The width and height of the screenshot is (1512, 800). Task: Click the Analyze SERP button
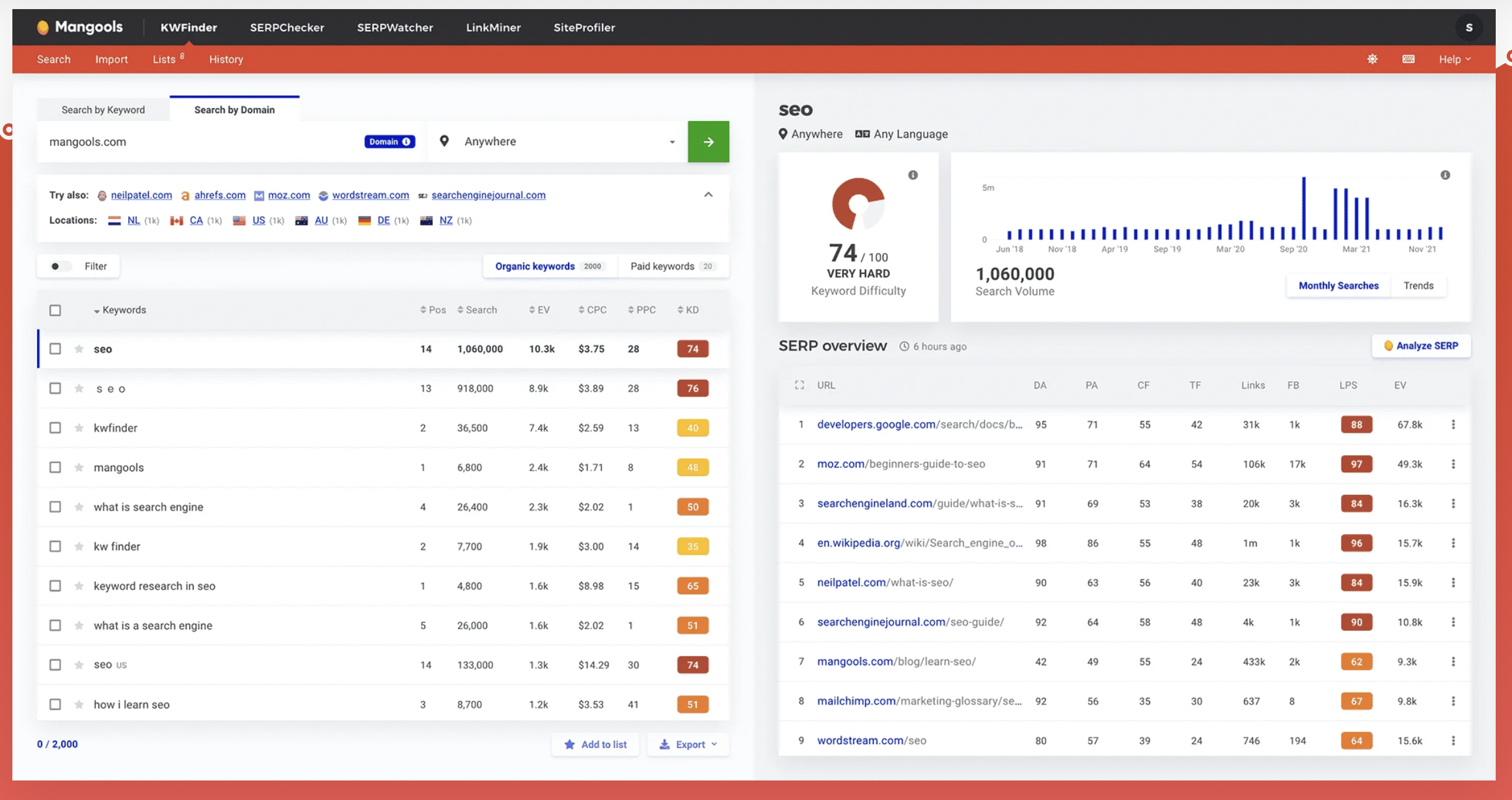click(x=1421, y=346)
